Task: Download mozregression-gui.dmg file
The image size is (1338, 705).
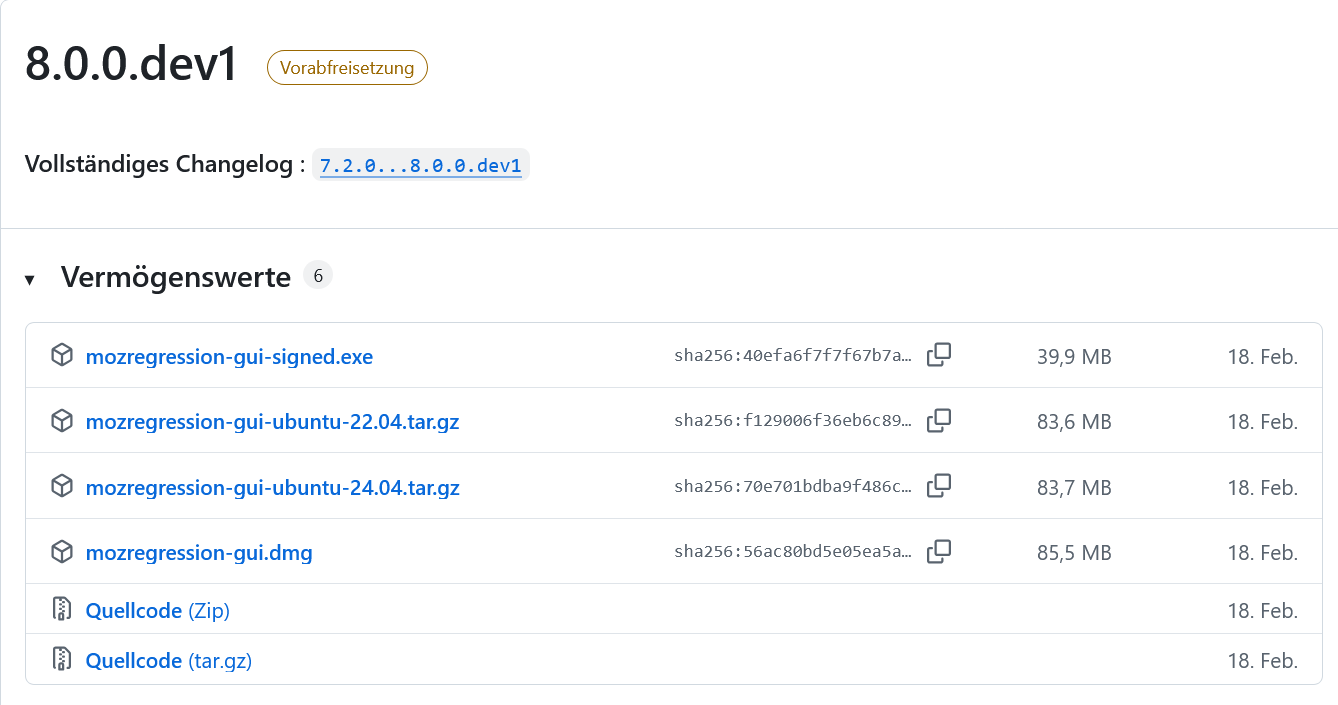Action: 199,553
